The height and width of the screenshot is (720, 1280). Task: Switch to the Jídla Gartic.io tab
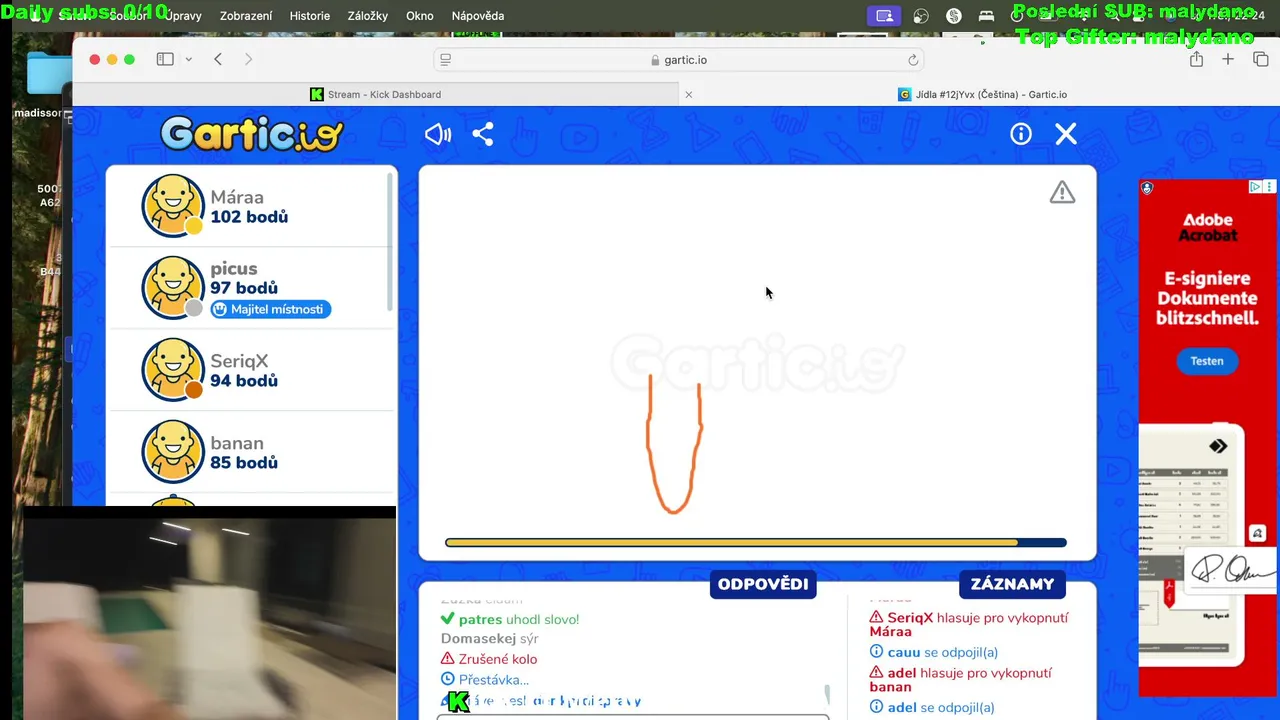click(x=983, y=94)
